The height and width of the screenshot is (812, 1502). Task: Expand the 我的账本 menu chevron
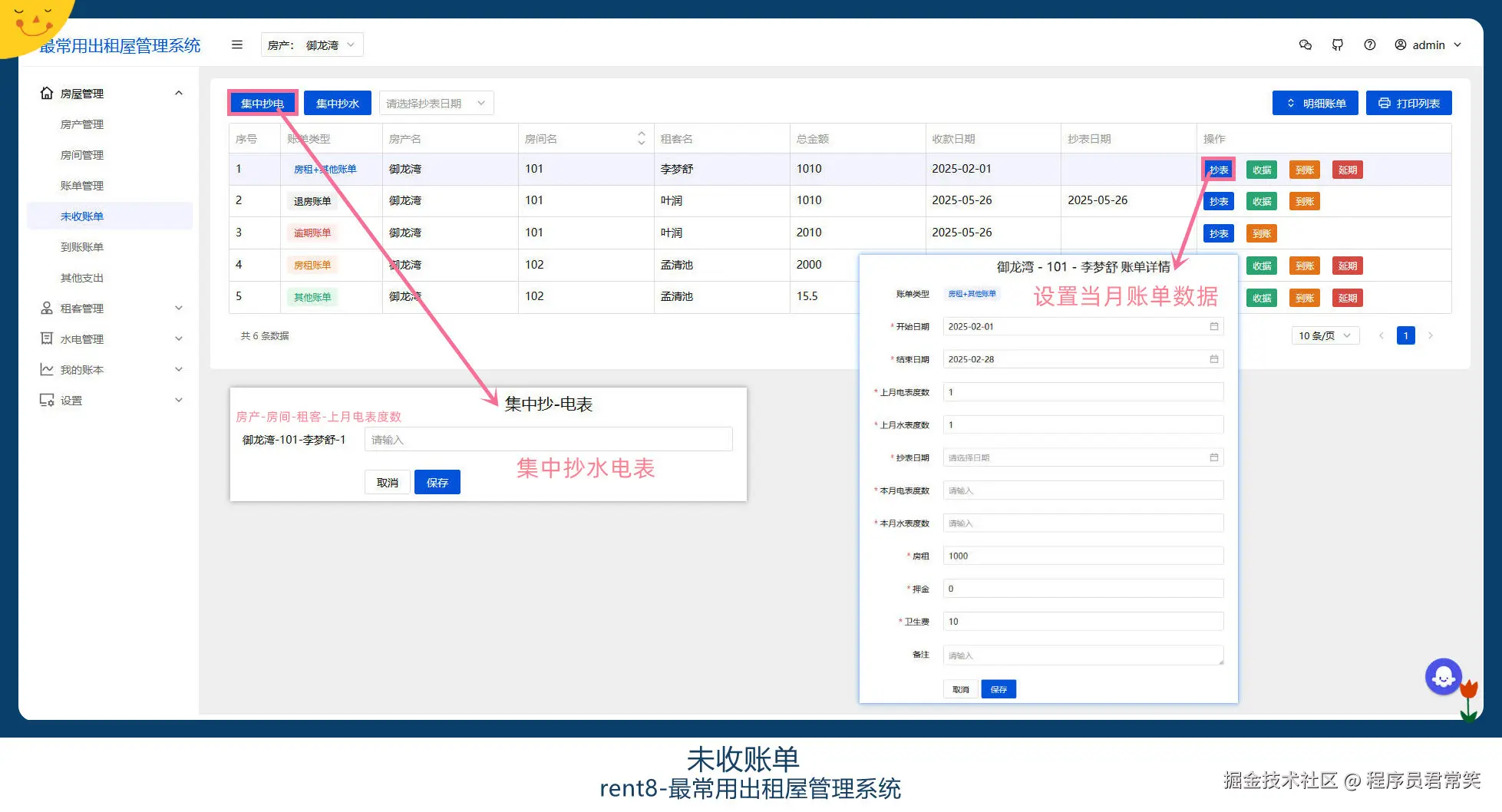click(179, 369)
